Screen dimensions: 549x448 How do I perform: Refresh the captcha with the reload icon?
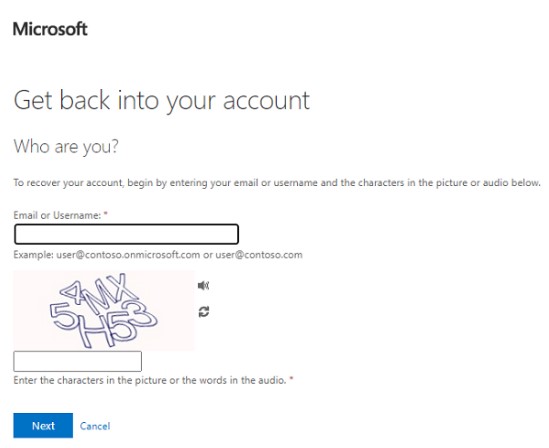click(x=204, y=312)
